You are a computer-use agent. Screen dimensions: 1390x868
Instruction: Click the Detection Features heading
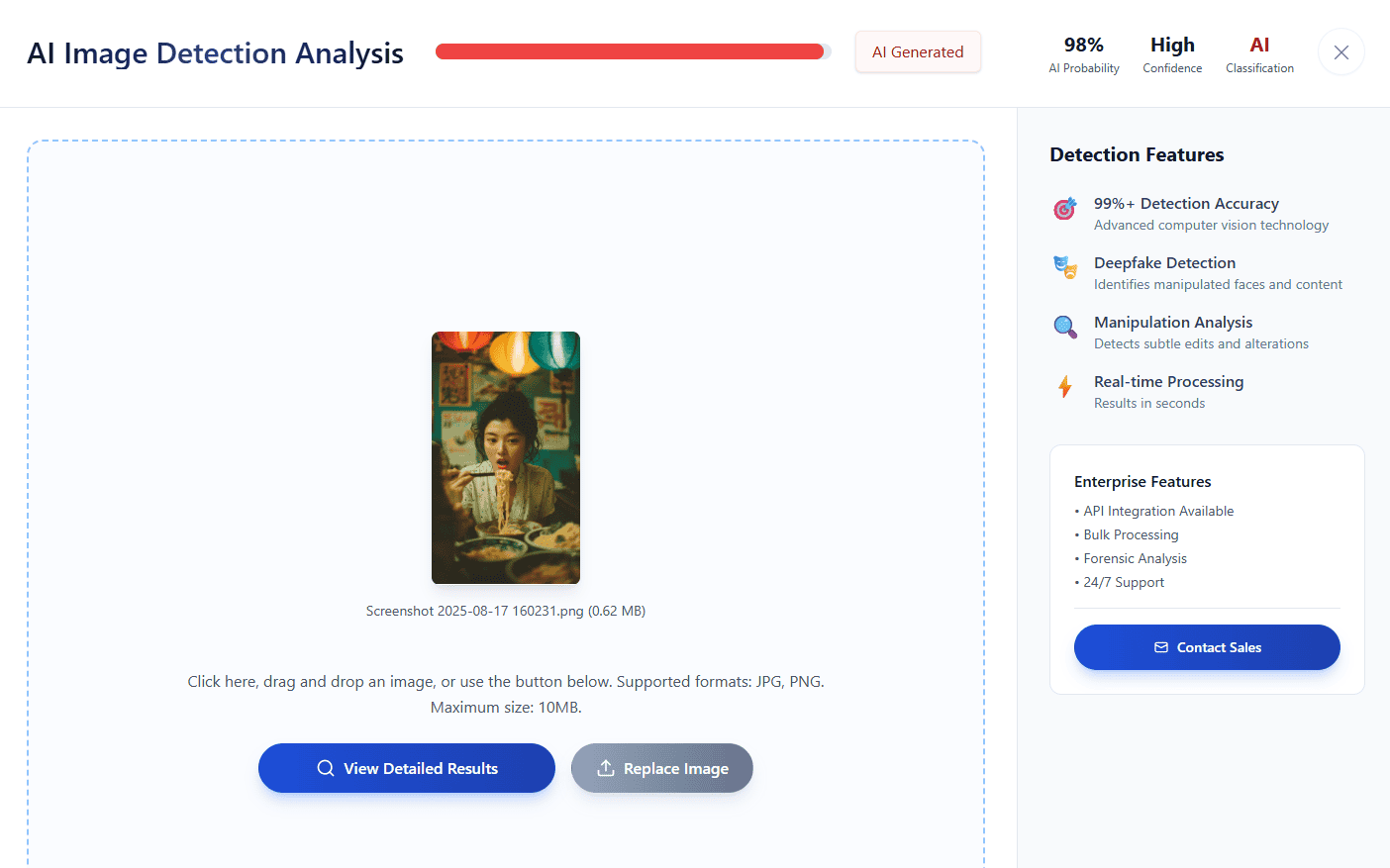[1137, 154]
